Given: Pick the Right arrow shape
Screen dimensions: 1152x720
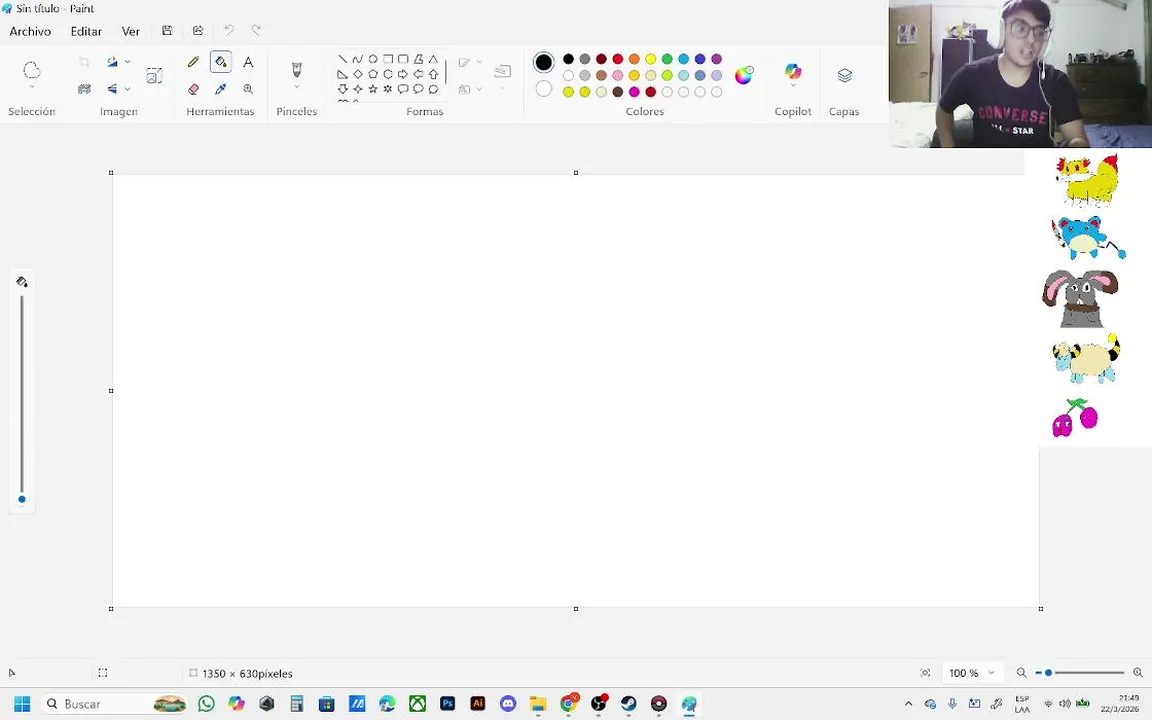Looking at the screenshot, I should coord(403,74).
